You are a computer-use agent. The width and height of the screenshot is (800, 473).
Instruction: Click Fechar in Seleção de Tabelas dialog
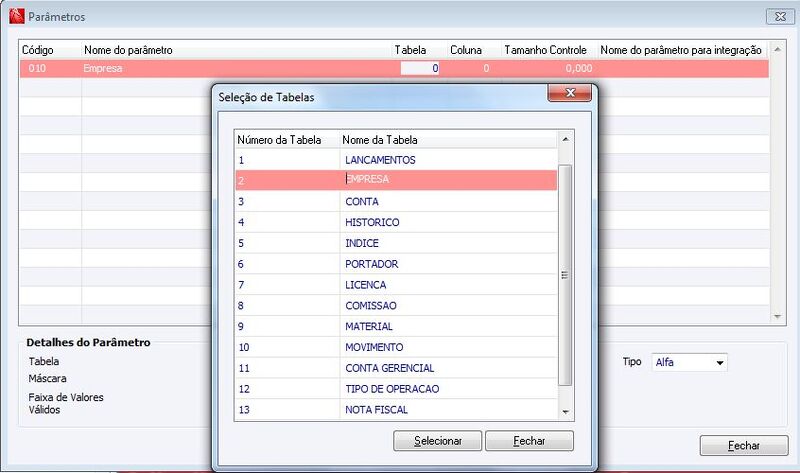click(x=529, y=441)
